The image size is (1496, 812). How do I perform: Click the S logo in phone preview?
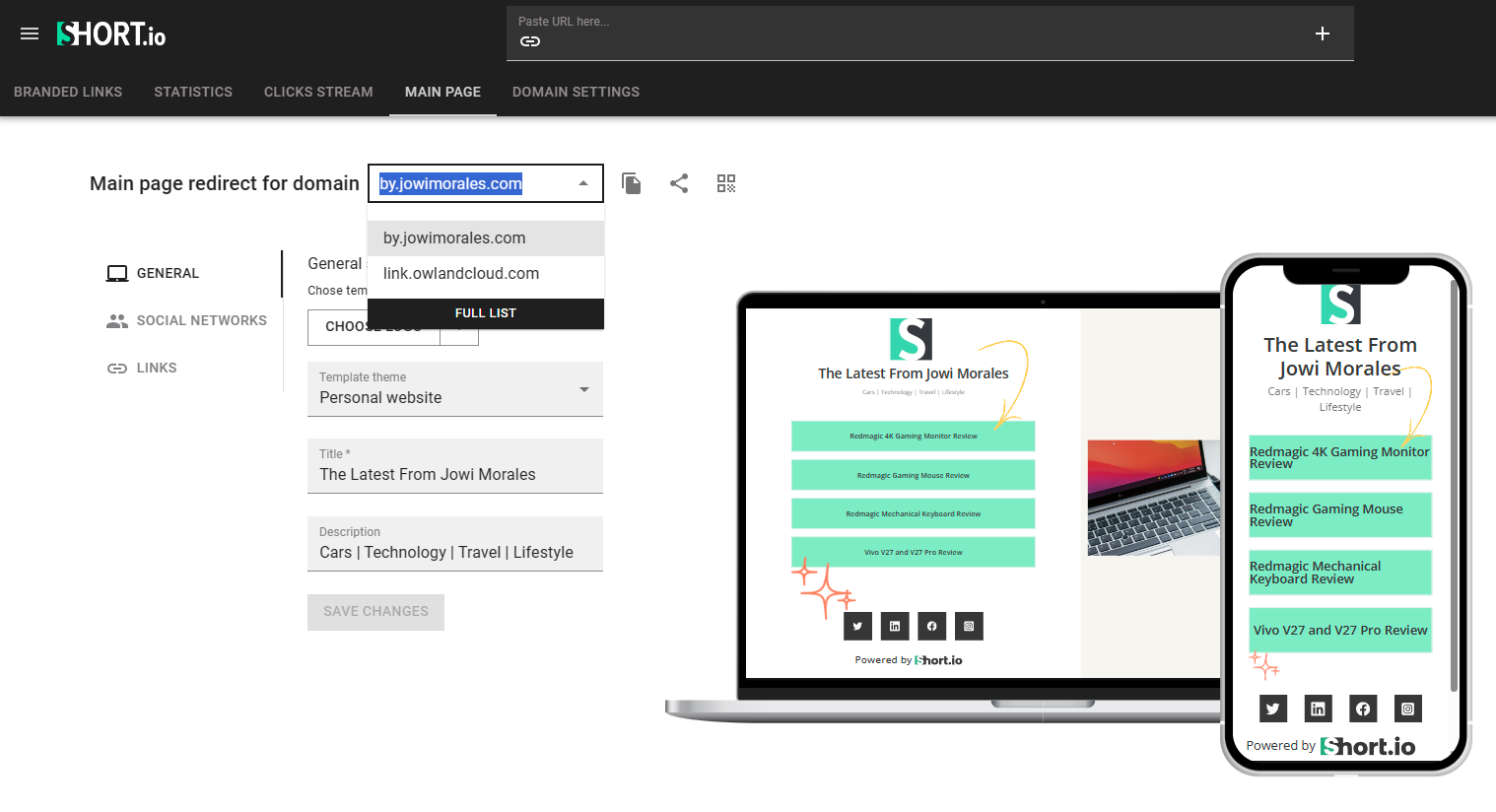coord(1340,304)
